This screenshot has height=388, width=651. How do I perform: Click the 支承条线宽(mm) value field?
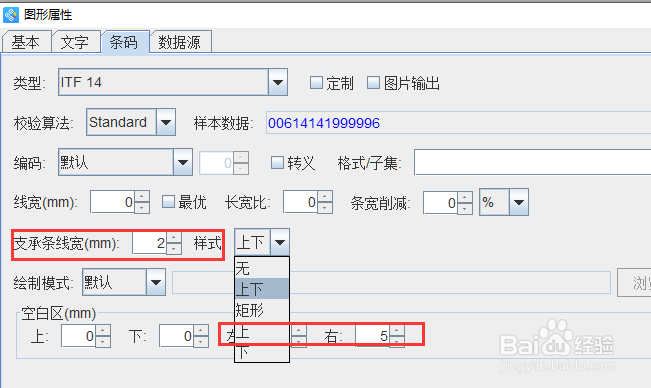149,243
